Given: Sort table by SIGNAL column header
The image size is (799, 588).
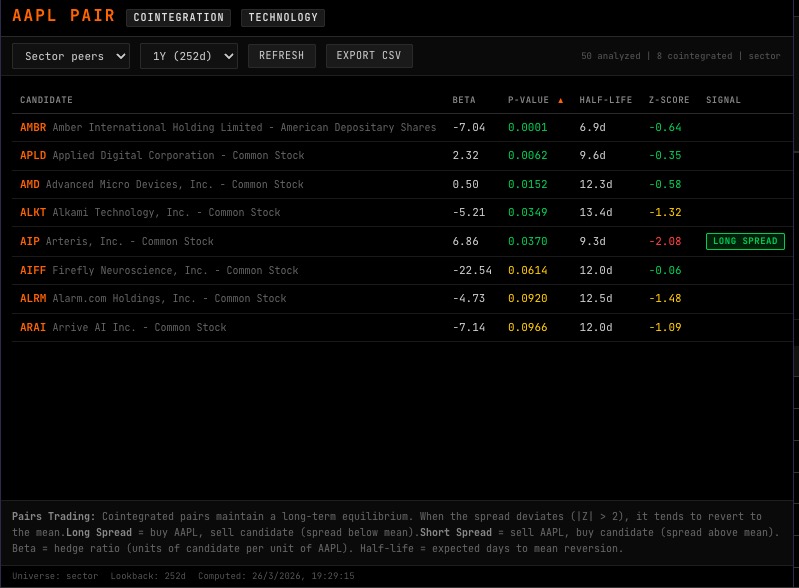Looking at the screenshot, I should tap(723, 100).
